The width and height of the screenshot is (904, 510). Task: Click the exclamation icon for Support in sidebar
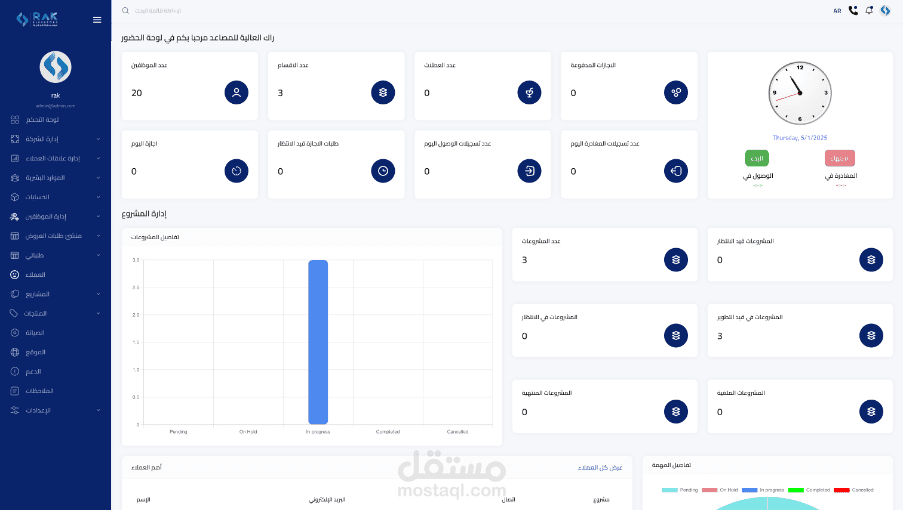tap(15, 372)
